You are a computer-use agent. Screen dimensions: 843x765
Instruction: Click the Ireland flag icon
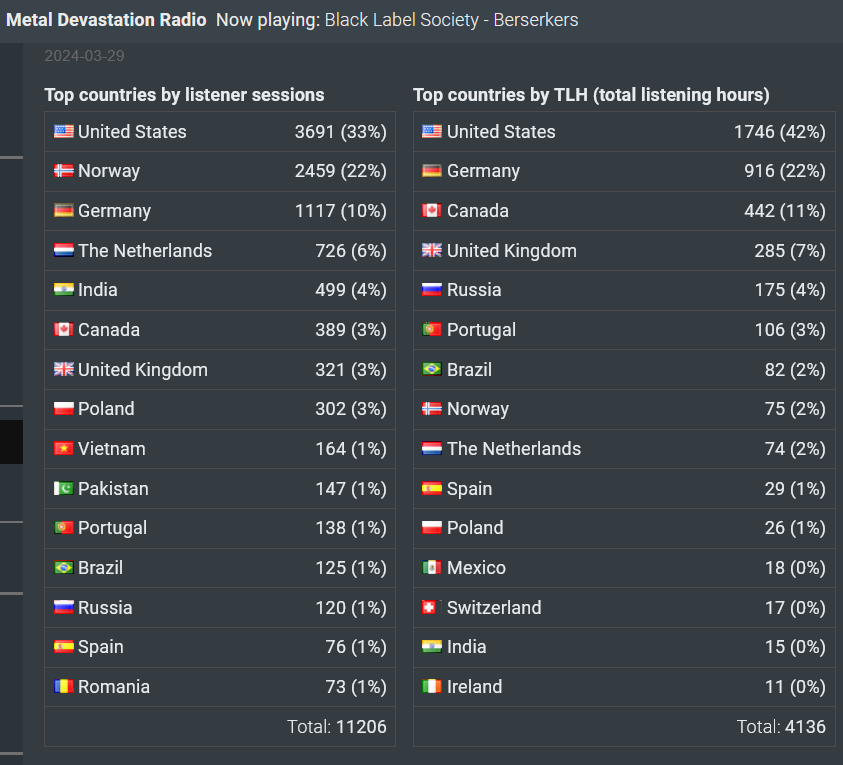pyautogui.click(x=432, y=686)
